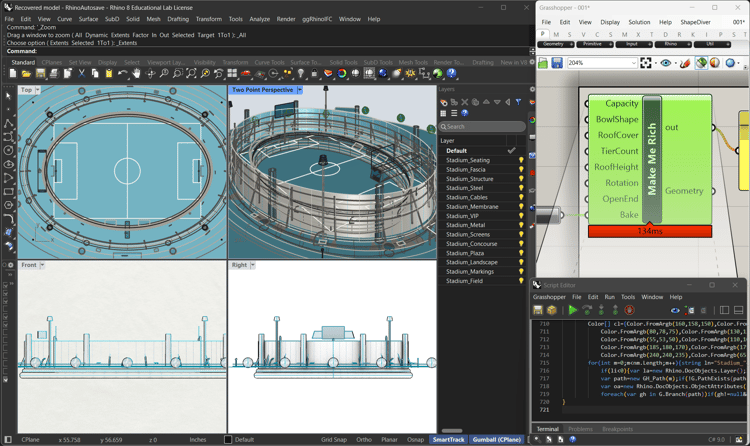750x446 pixels.
Task: Run the script with the green play button
Action: coord(573,310)
